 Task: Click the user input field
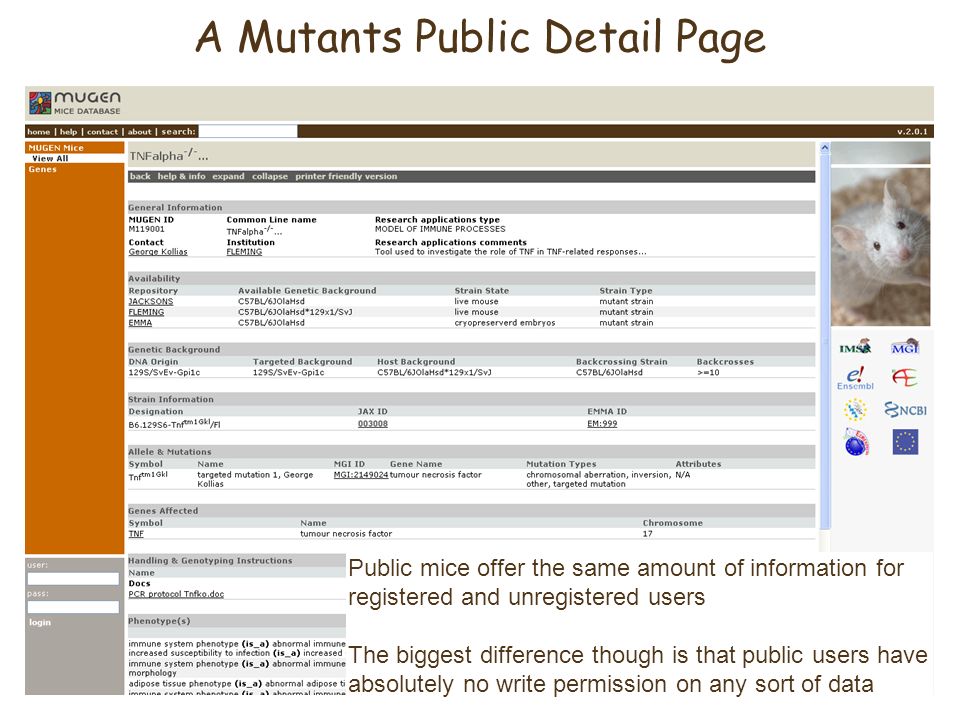pyautogui.click(x=73, y=579)
